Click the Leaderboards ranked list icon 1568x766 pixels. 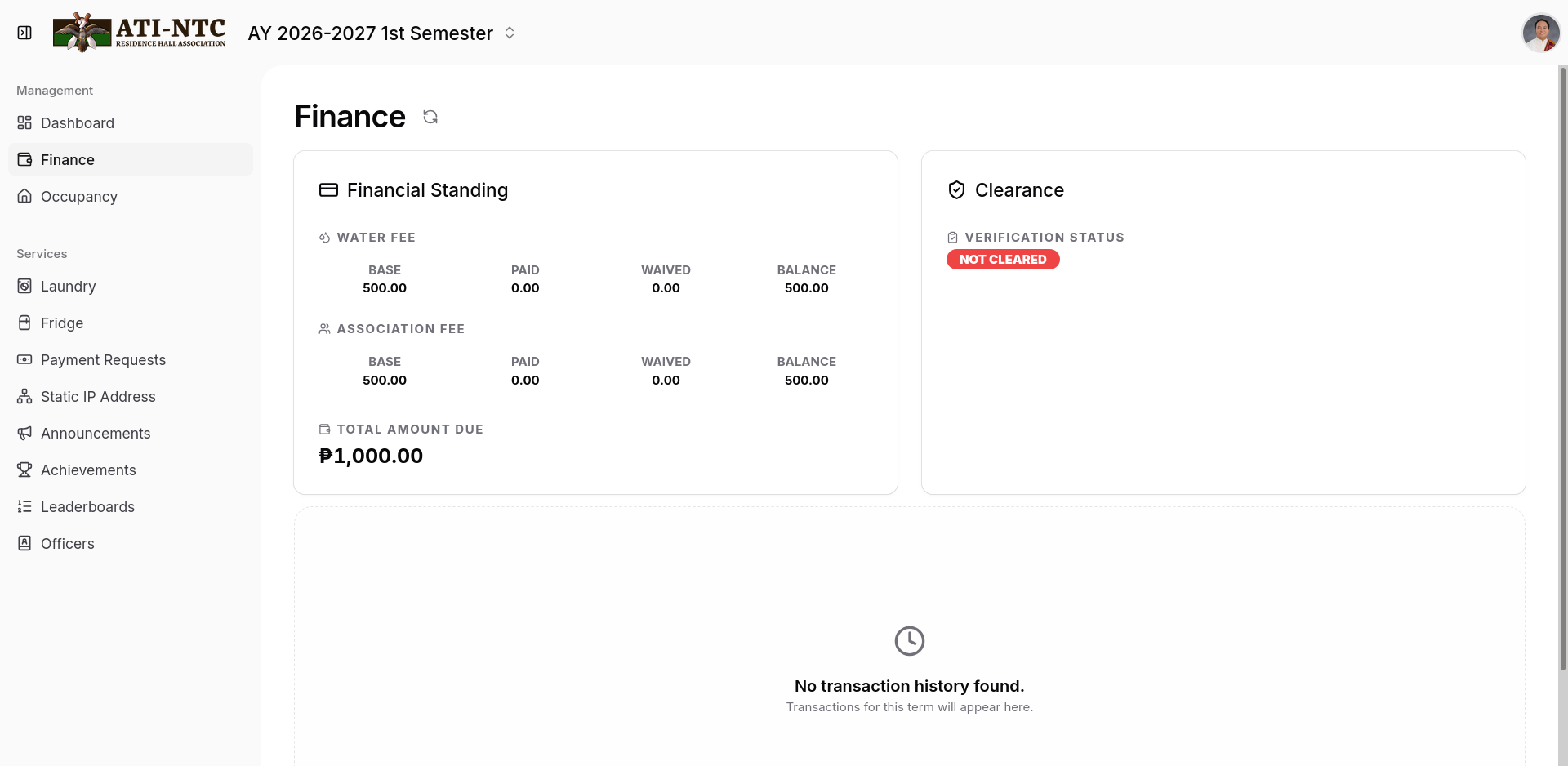(24, 506)
